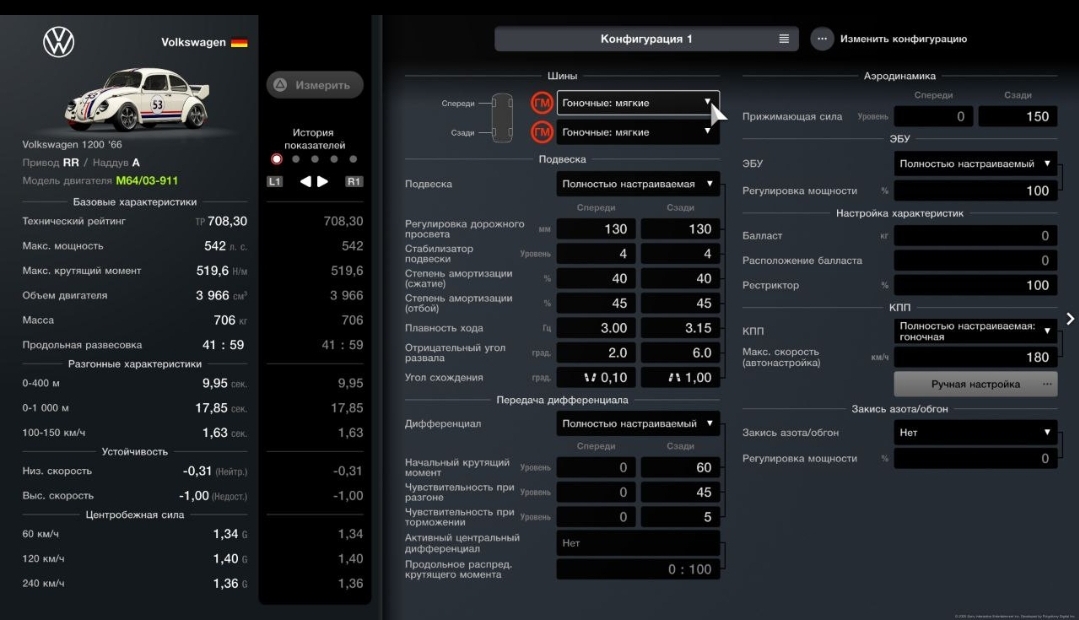
Task: Click the triangle icon on Измерить
Action: coord(280,85)
